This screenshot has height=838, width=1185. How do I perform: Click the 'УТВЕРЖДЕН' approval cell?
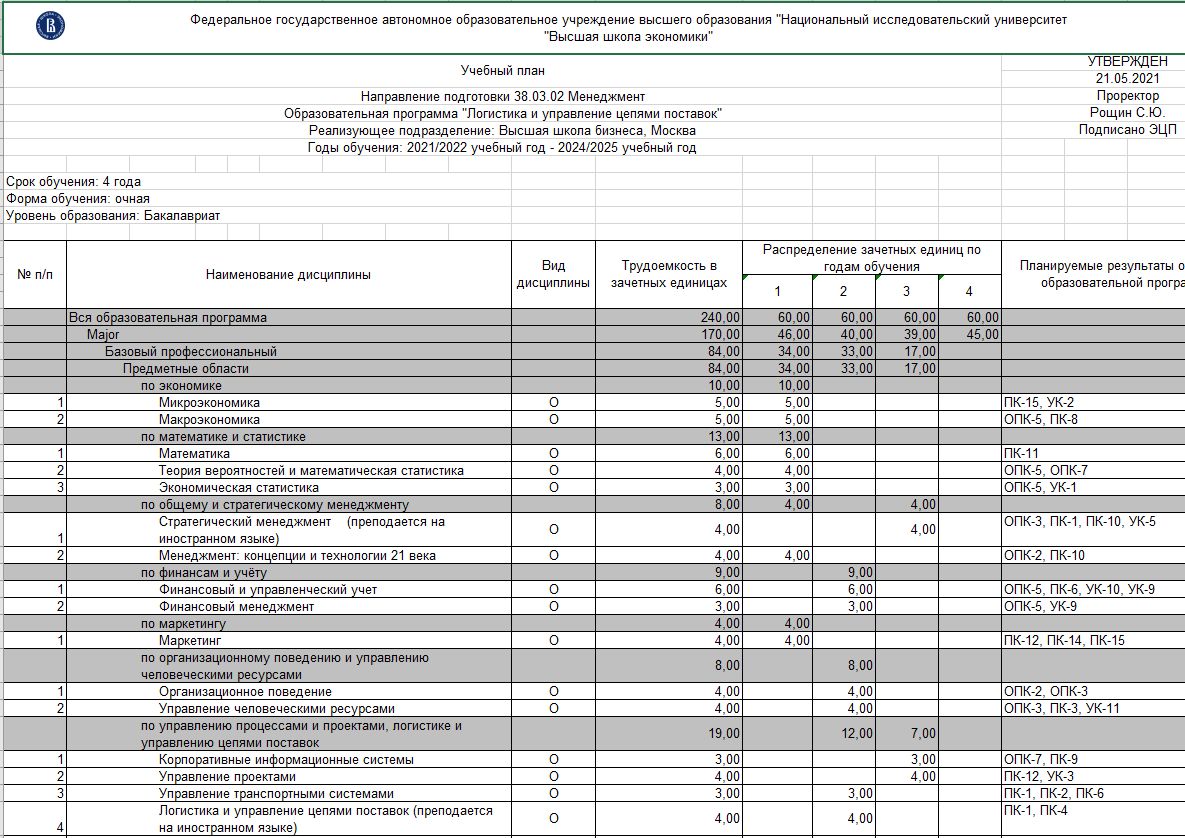tap(1113, 62)
